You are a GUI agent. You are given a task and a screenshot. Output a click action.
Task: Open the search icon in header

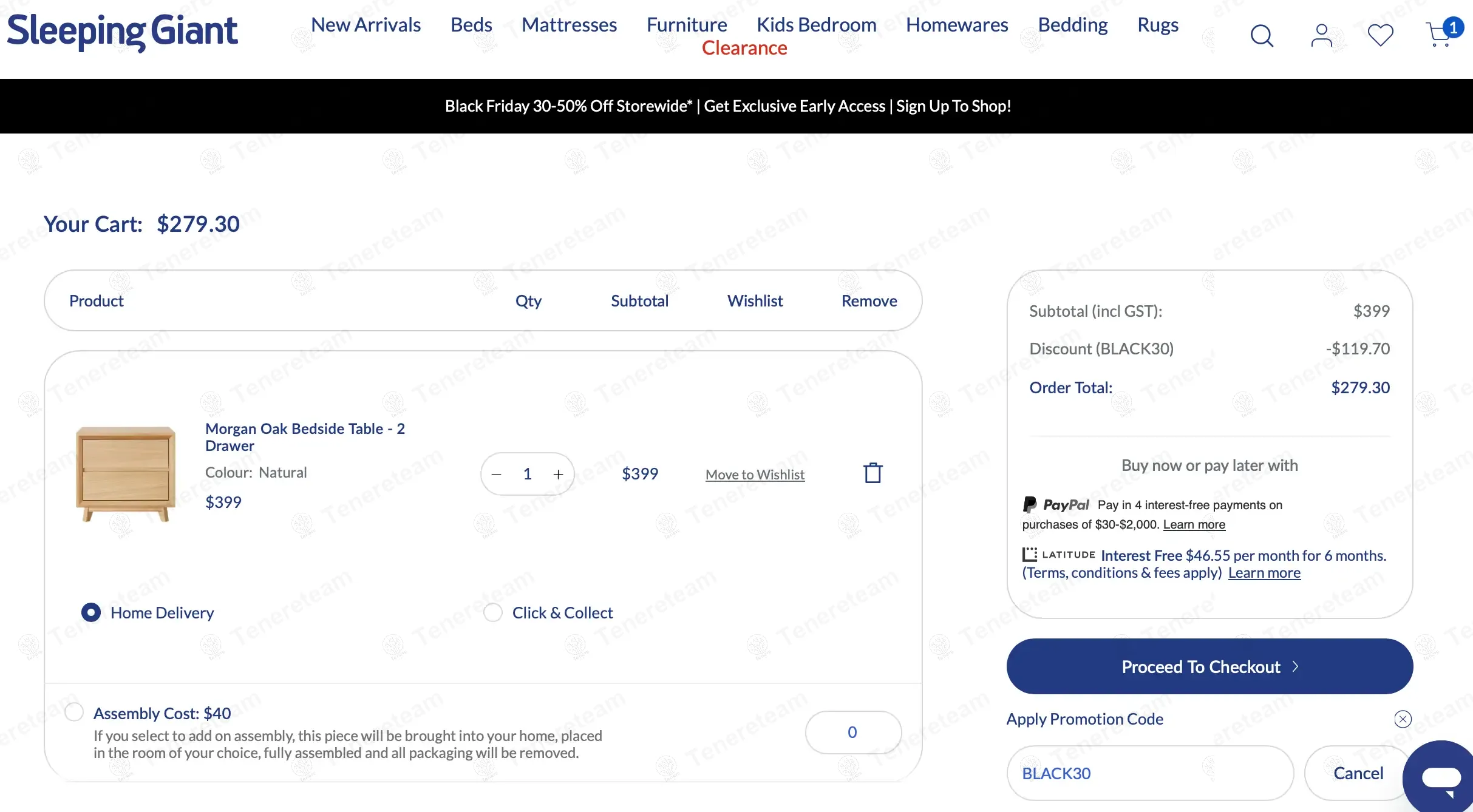(1262, 36)
